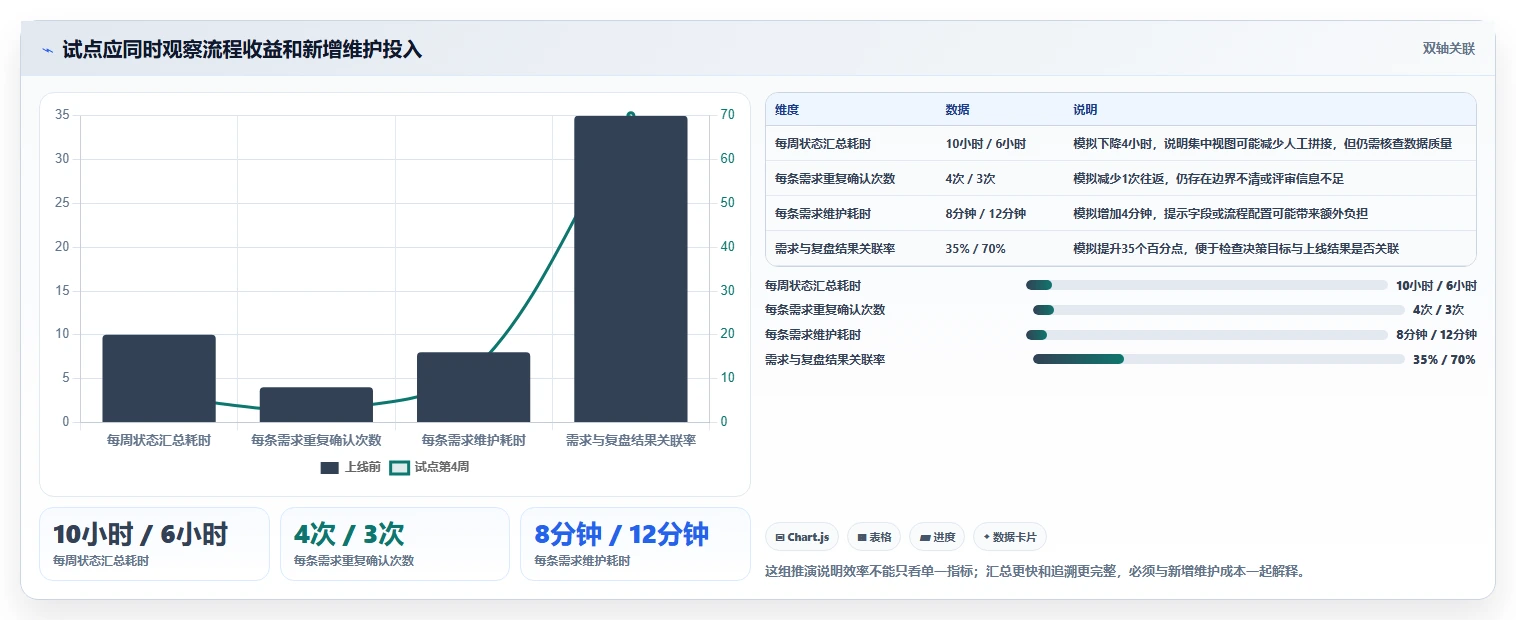Click the teal-outlined 试点第4周 legend box
Image resolution: width=1516 pixels, height=620 pixels.
[399, 467]
